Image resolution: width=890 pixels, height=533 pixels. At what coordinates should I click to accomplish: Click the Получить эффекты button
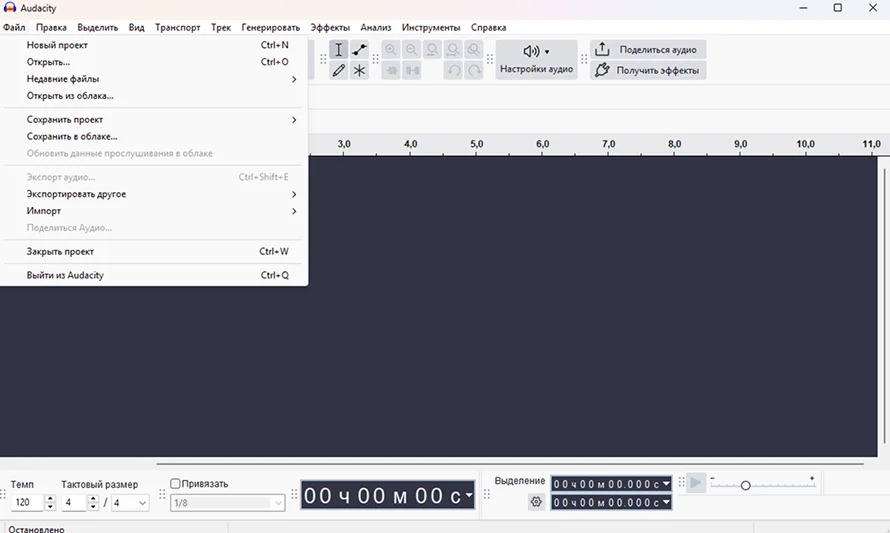coord(648,71)
